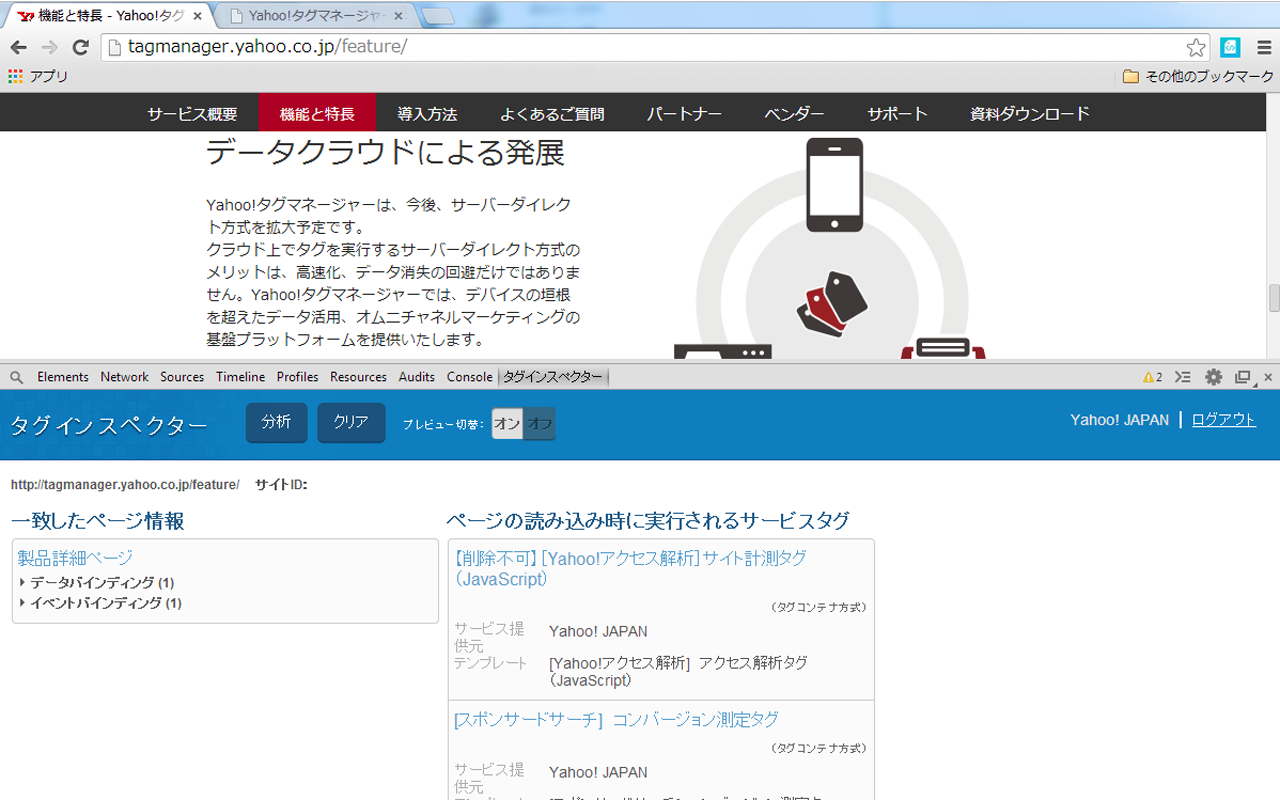Open the 導入方法 nav item
1280x800 pixels.
point(427,114)
